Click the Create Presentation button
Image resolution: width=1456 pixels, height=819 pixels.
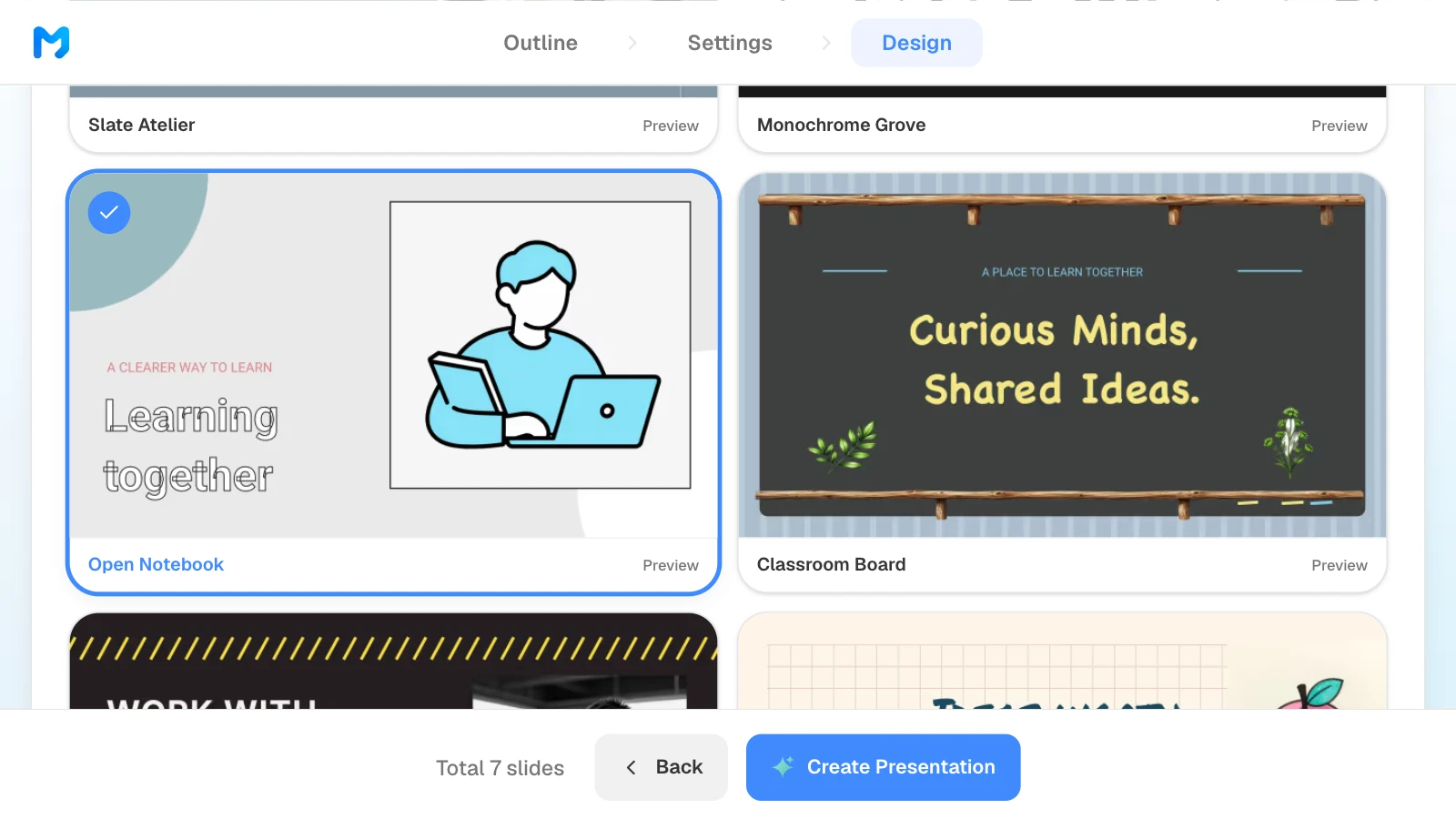(883, 767)
